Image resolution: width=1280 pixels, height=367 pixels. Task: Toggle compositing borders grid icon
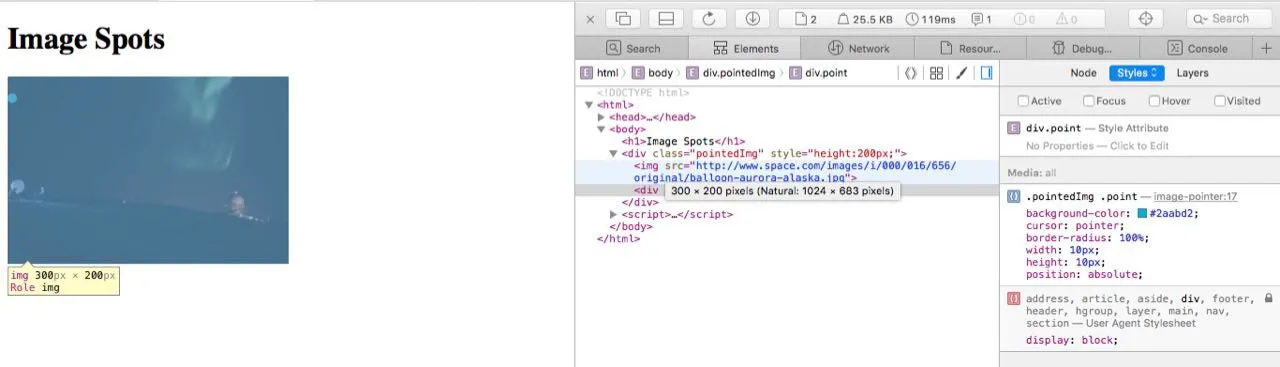(936, 73)
